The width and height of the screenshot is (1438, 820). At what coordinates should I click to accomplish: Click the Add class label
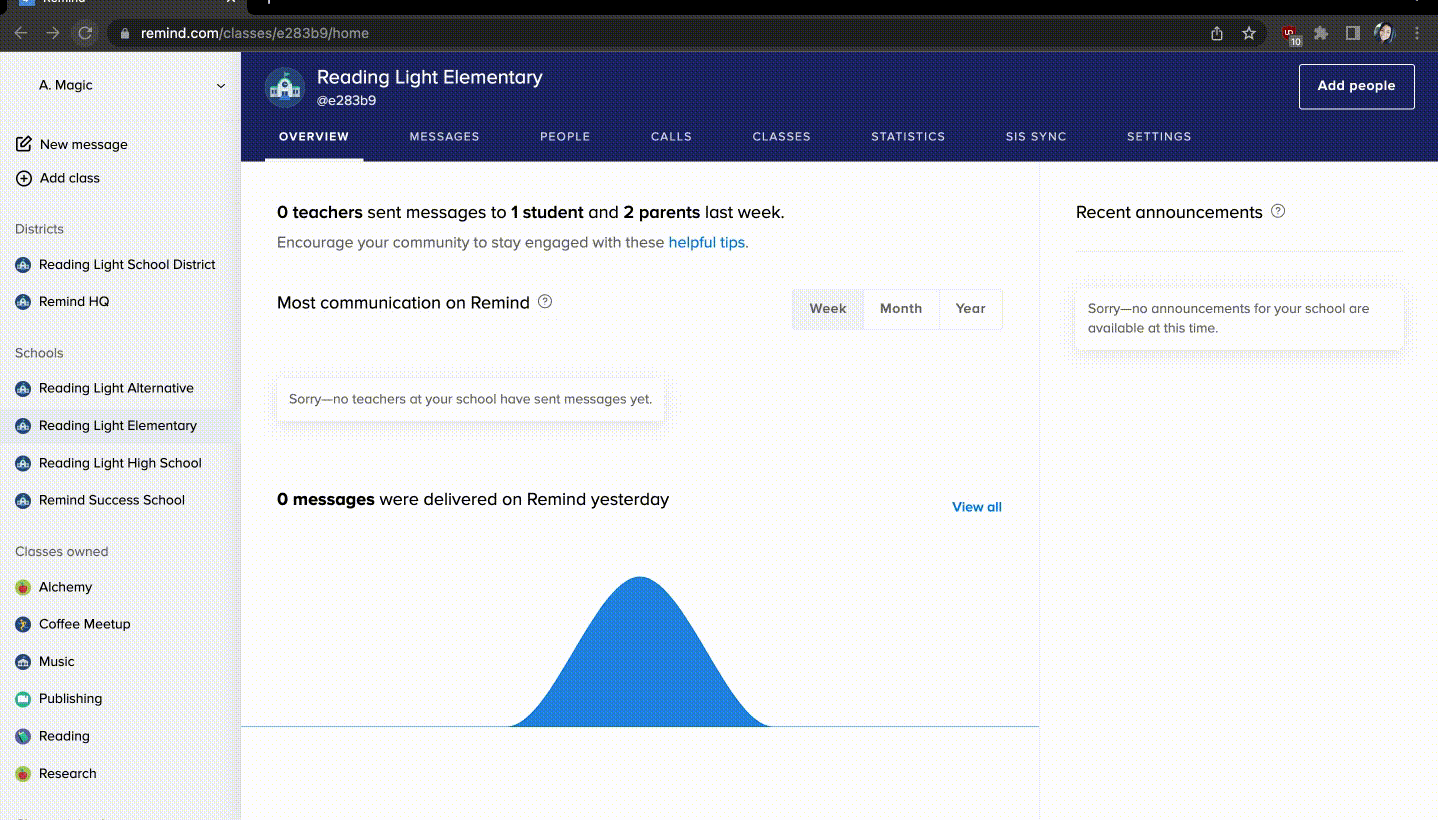click(x=70, y=178)
